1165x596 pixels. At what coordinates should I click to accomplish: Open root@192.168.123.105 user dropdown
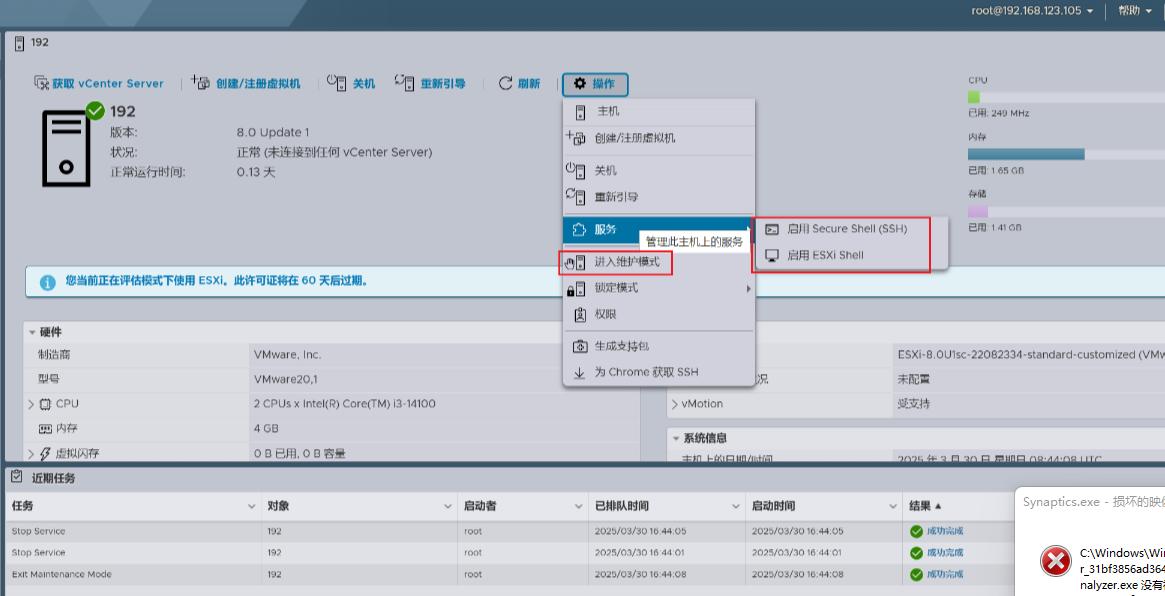(x=1032, y=11)
